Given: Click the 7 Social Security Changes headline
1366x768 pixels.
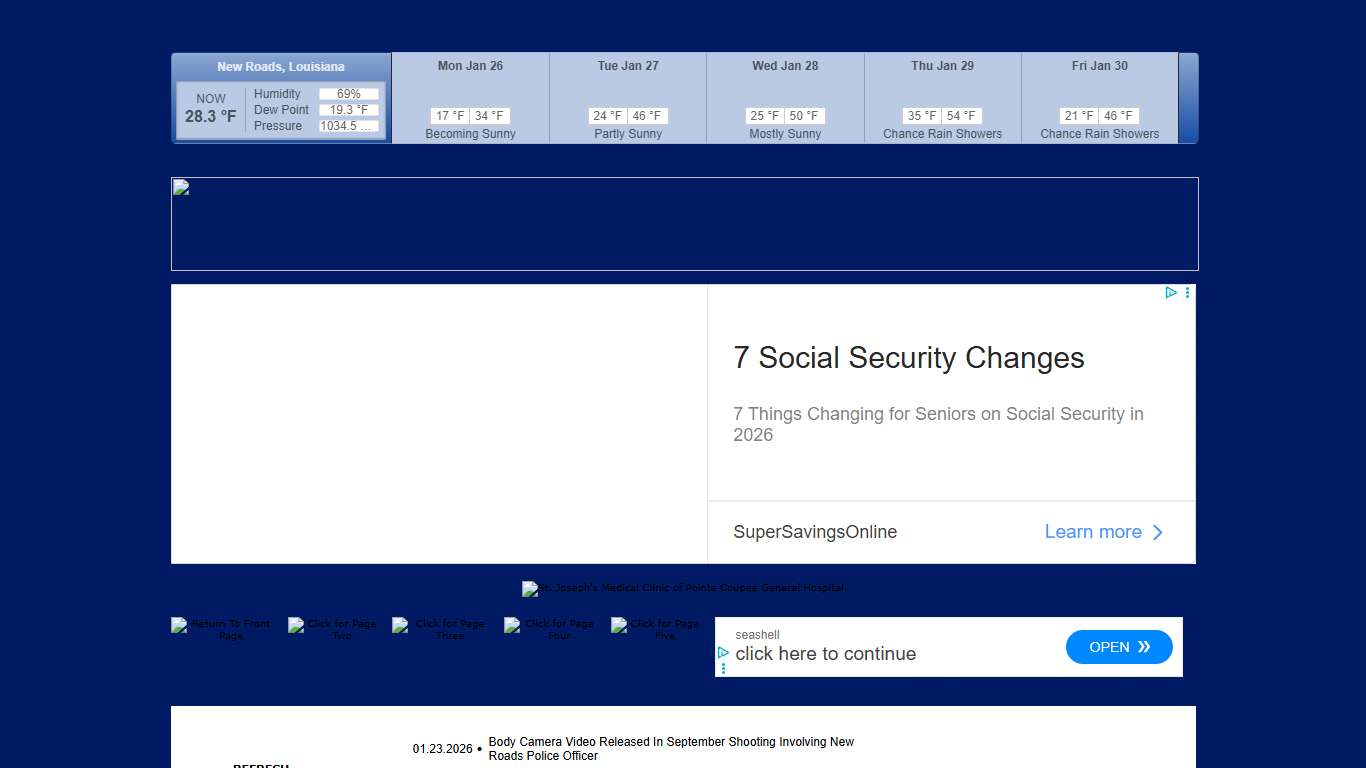Looking at the screenshot, I should click(x=908, y=358).
